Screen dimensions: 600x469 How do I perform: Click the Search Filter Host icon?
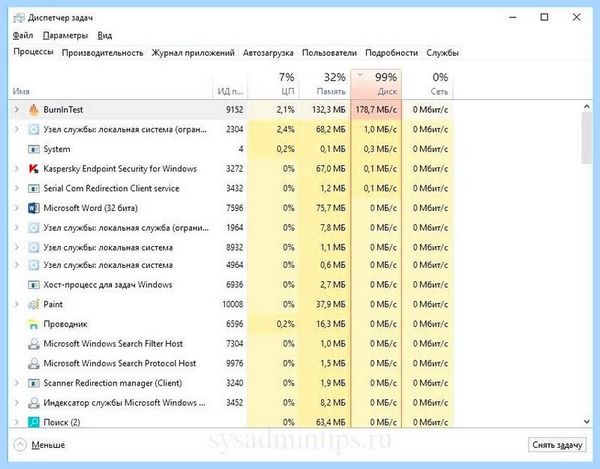34,344
